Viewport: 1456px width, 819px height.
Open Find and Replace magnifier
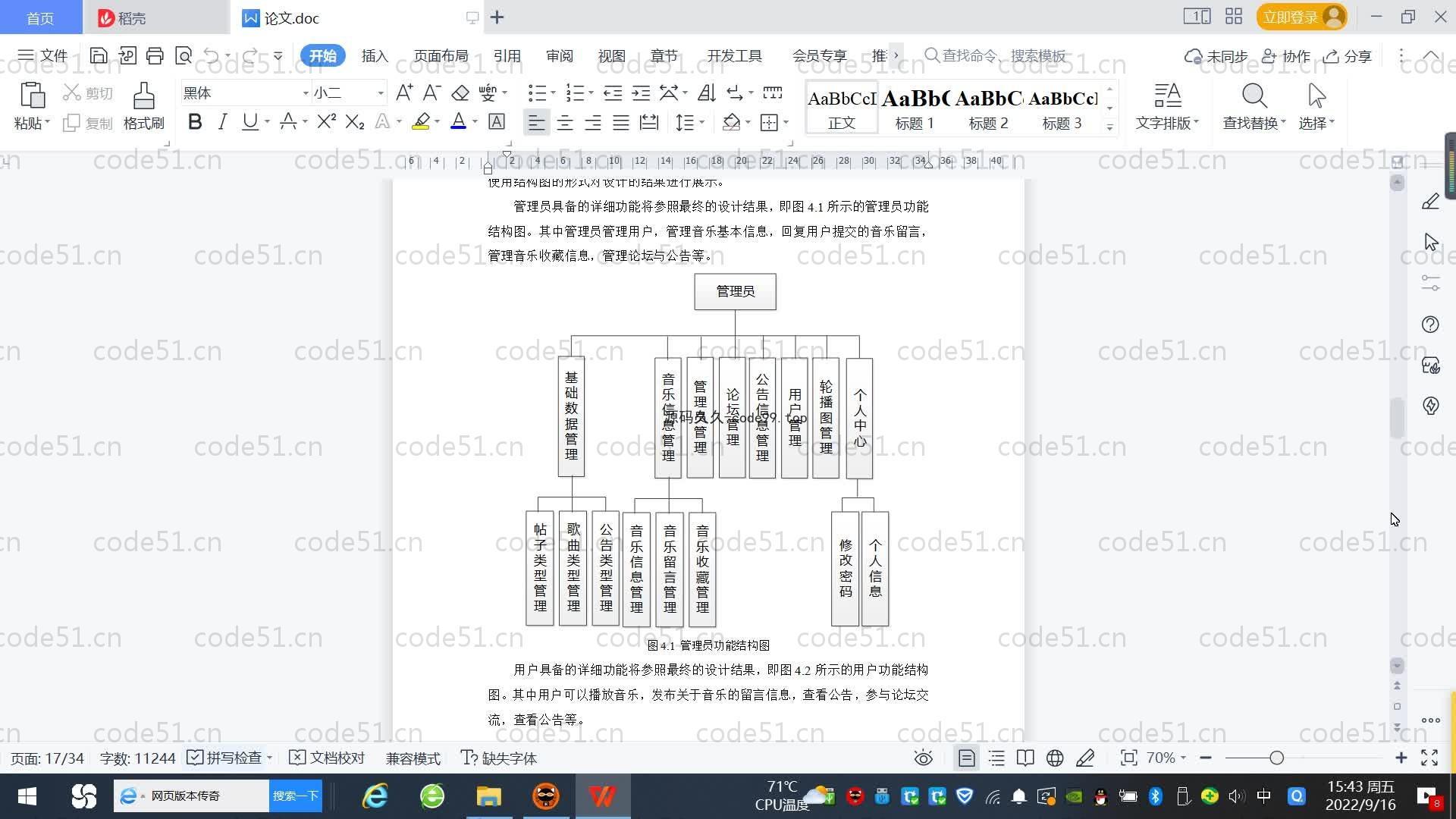[1254, 96]
